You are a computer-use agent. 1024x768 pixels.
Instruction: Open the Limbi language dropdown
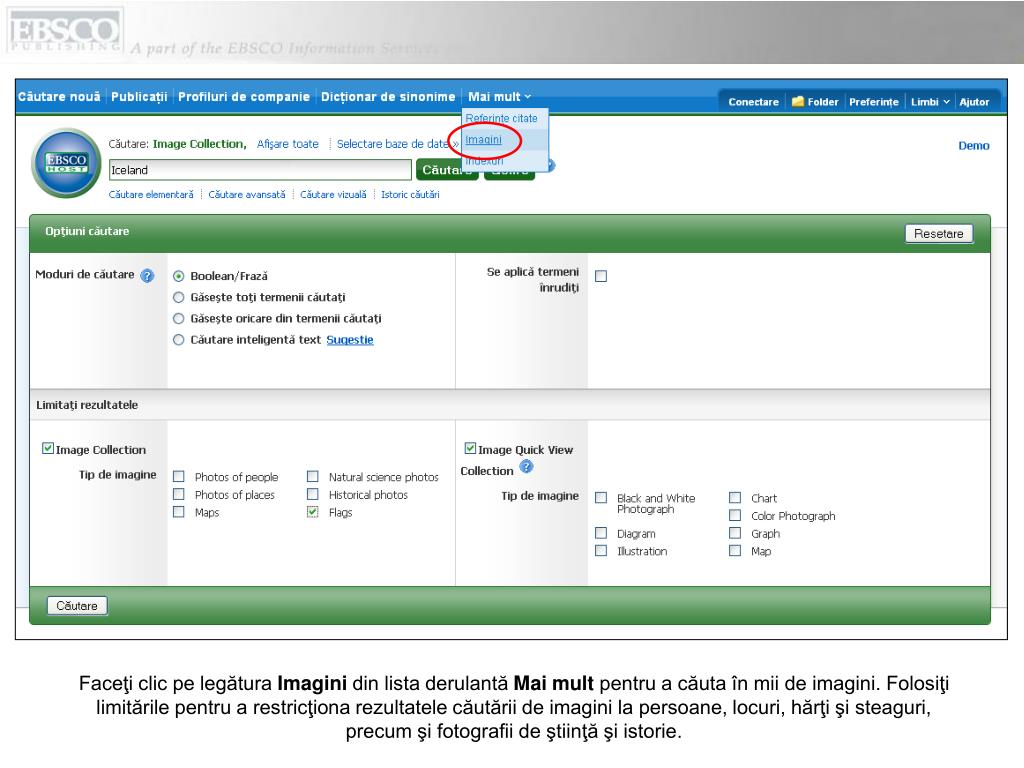pyautogui.click(x=929, y=102)
